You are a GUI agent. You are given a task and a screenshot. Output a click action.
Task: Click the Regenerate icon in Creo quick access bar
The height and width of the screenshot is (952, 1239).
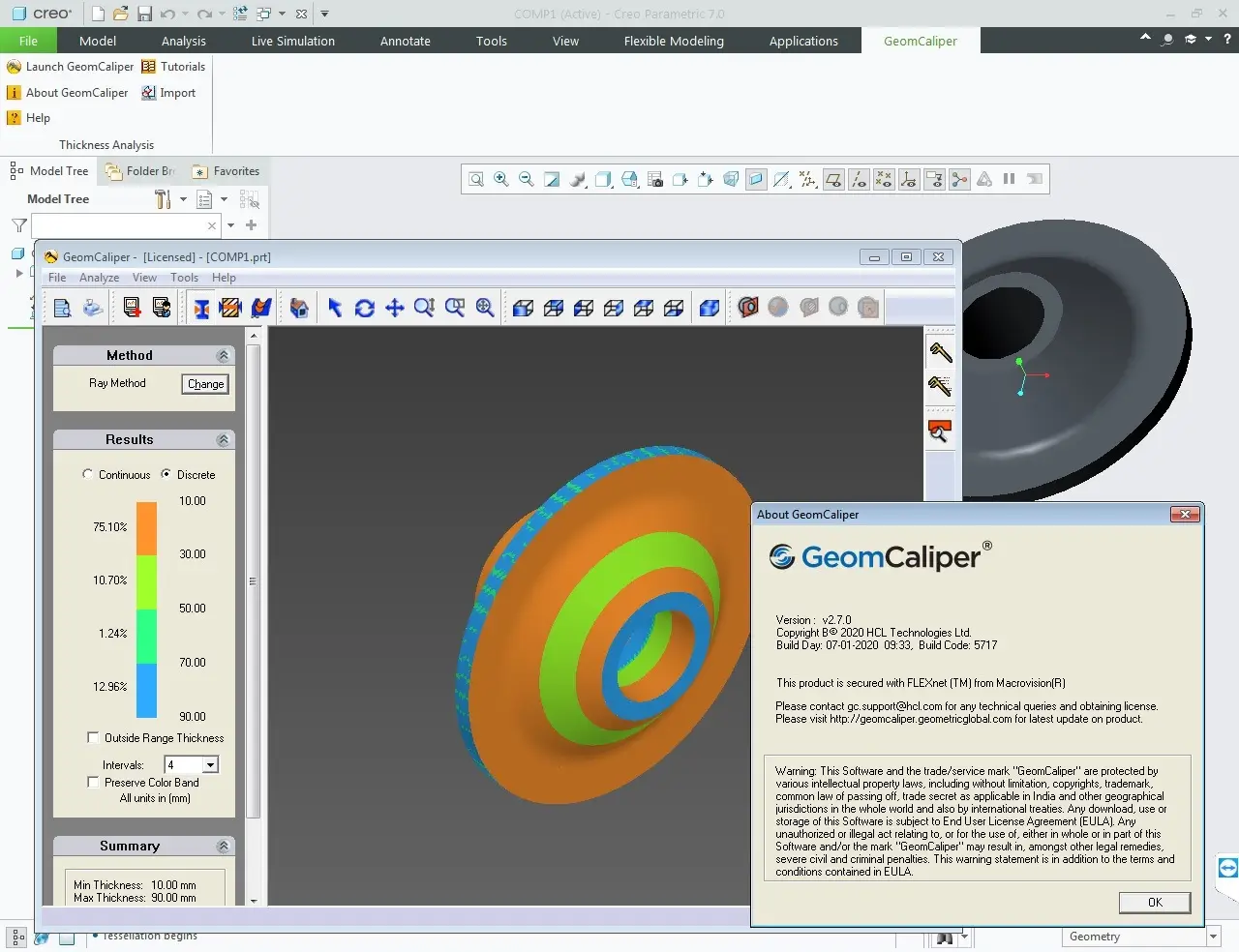(240, 14)
